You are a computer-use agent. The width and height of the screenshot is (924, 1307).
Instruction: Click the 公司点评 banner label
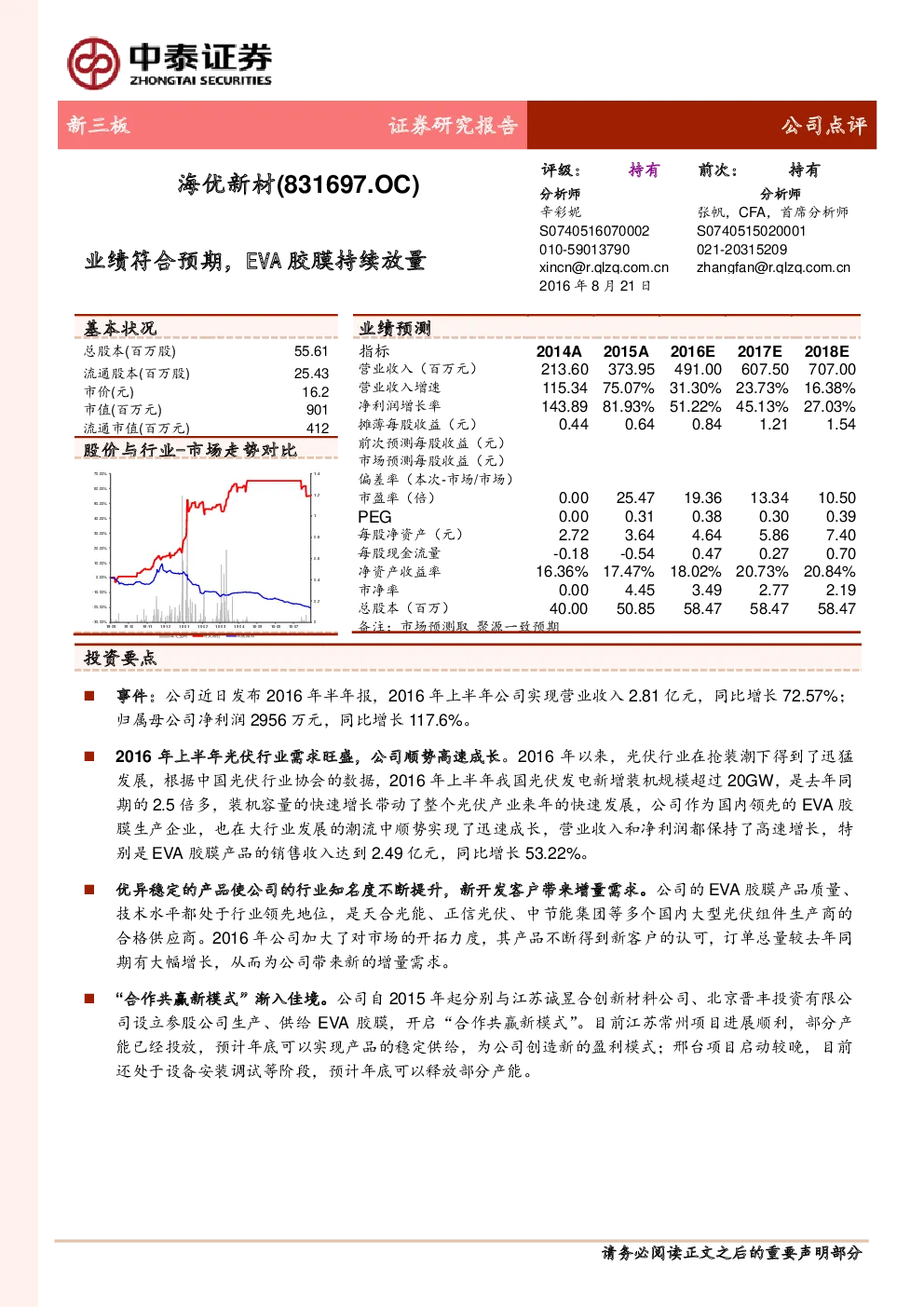pos(823,125)
